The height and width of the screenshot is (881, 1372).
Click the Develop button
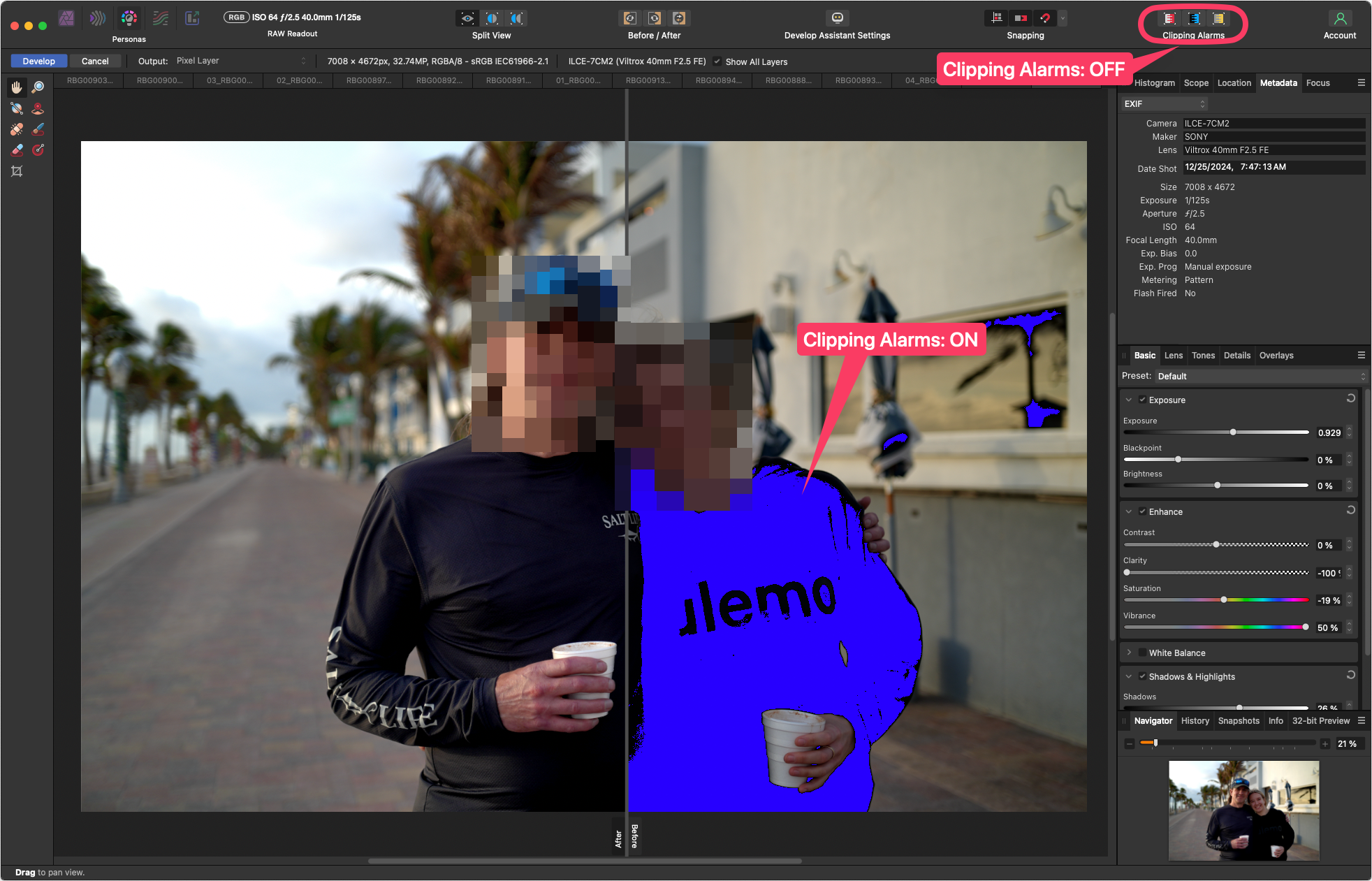point(38,61)
